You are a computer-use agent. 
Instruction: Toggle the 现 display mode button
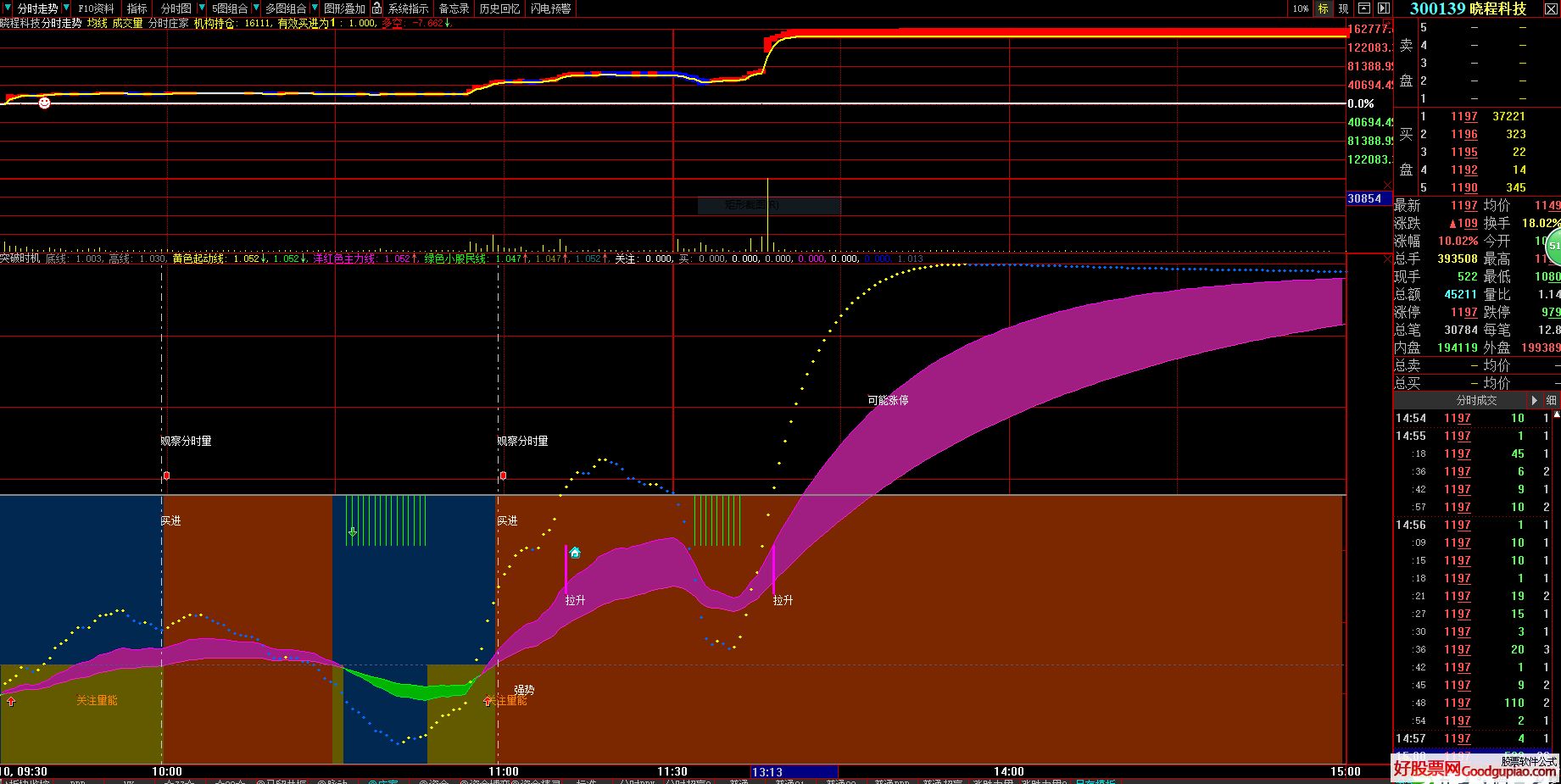1343,8
